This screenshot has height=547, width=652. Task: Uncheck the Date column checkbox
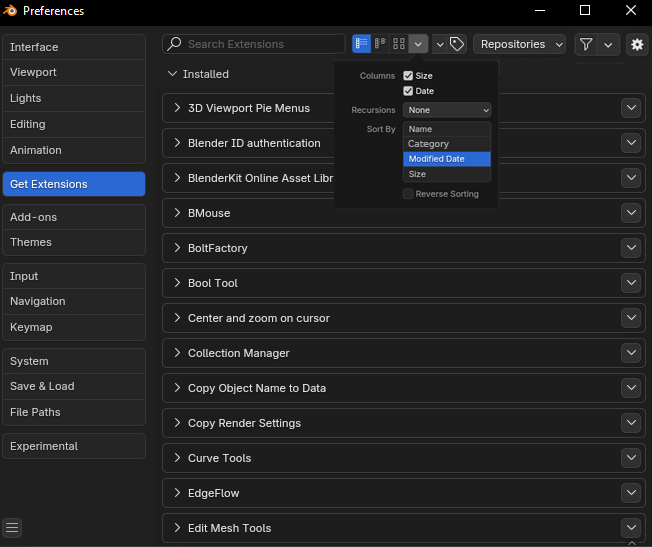(408, 91)
